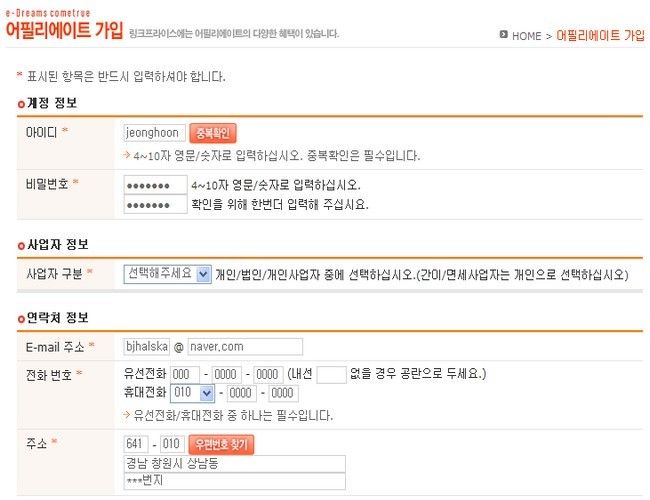Click the first postal code field 641
650x500 pixels.
[136, 444]
